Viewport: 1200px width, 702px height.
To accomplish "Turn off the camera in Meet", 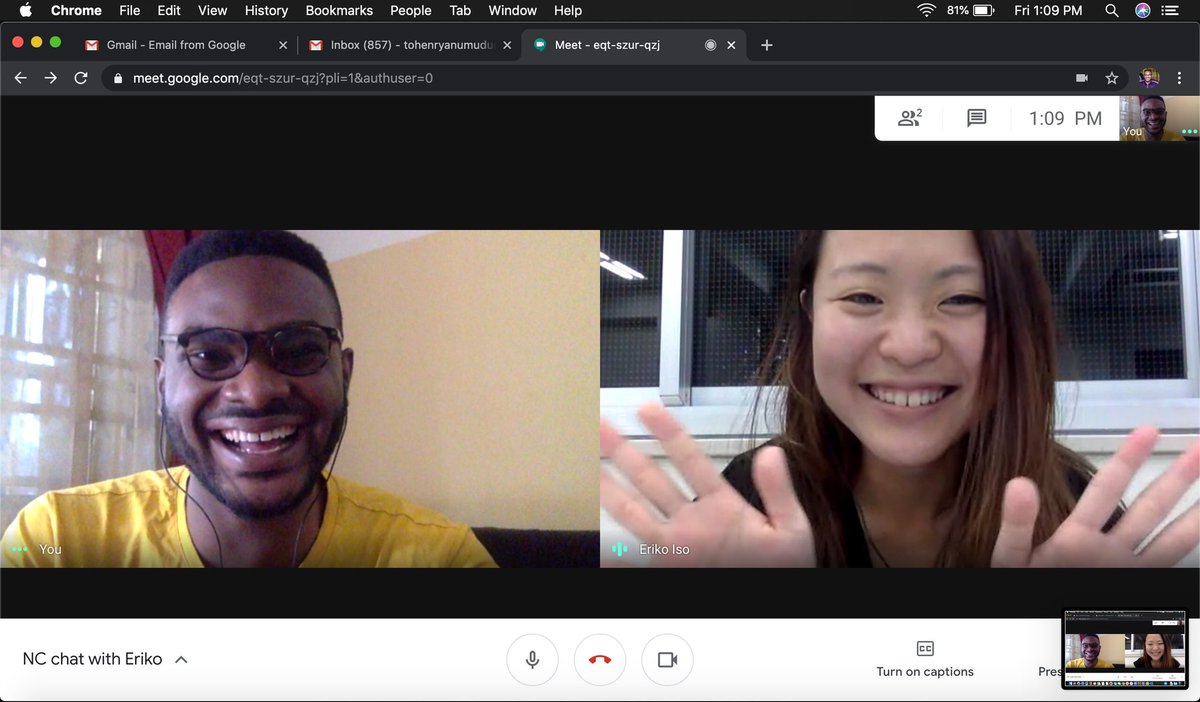I will point(667,660).
